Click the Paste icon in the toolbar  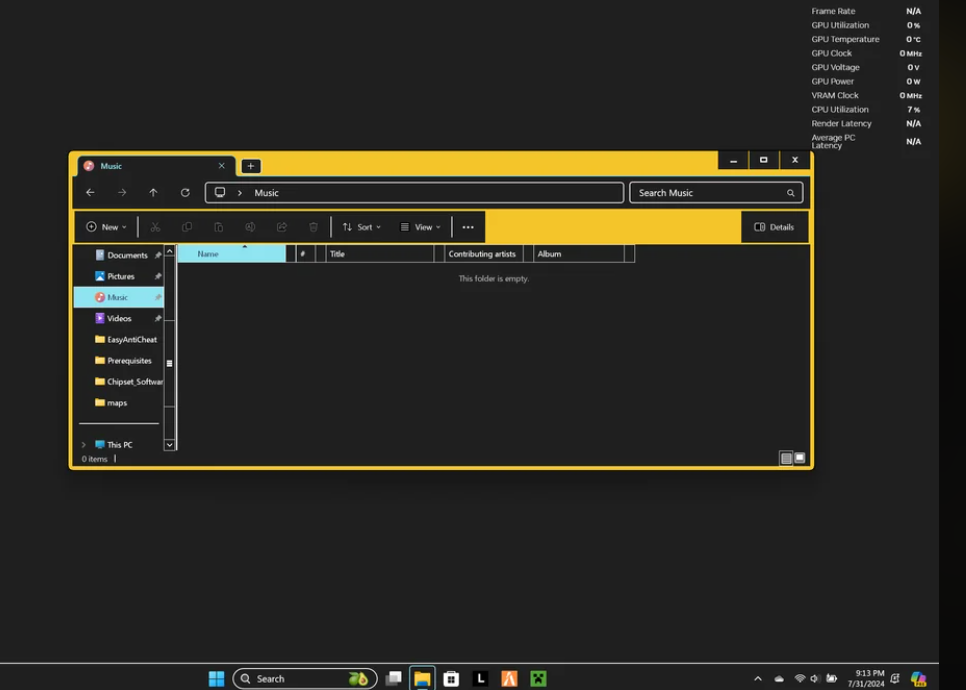pos(218,227)
